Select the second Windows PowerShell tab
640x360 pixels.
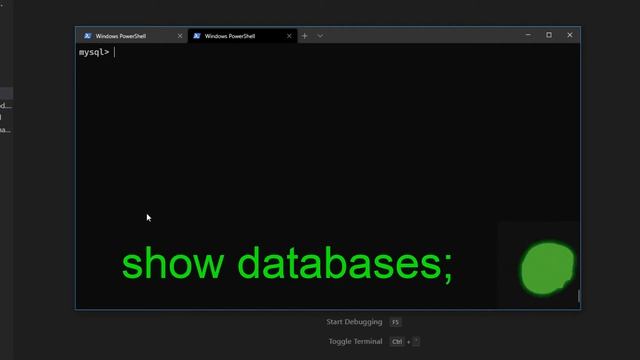point(242,36)
